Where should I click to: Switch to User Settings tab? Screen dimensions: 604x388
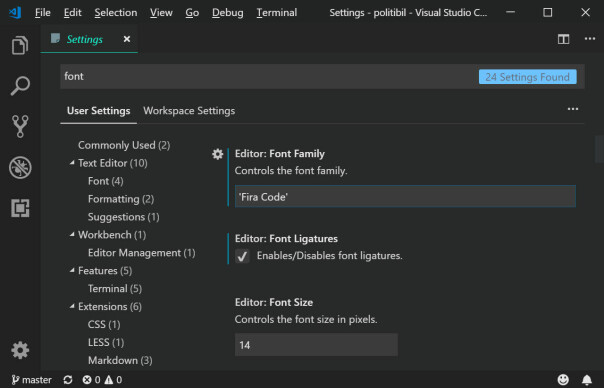pos(99,111)
